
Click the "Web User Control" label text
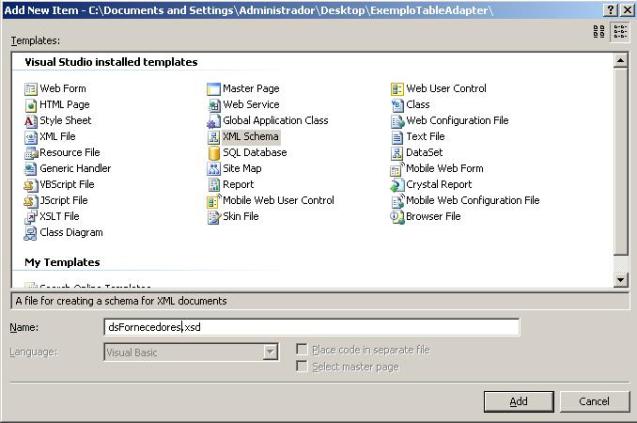coord(446,88)
